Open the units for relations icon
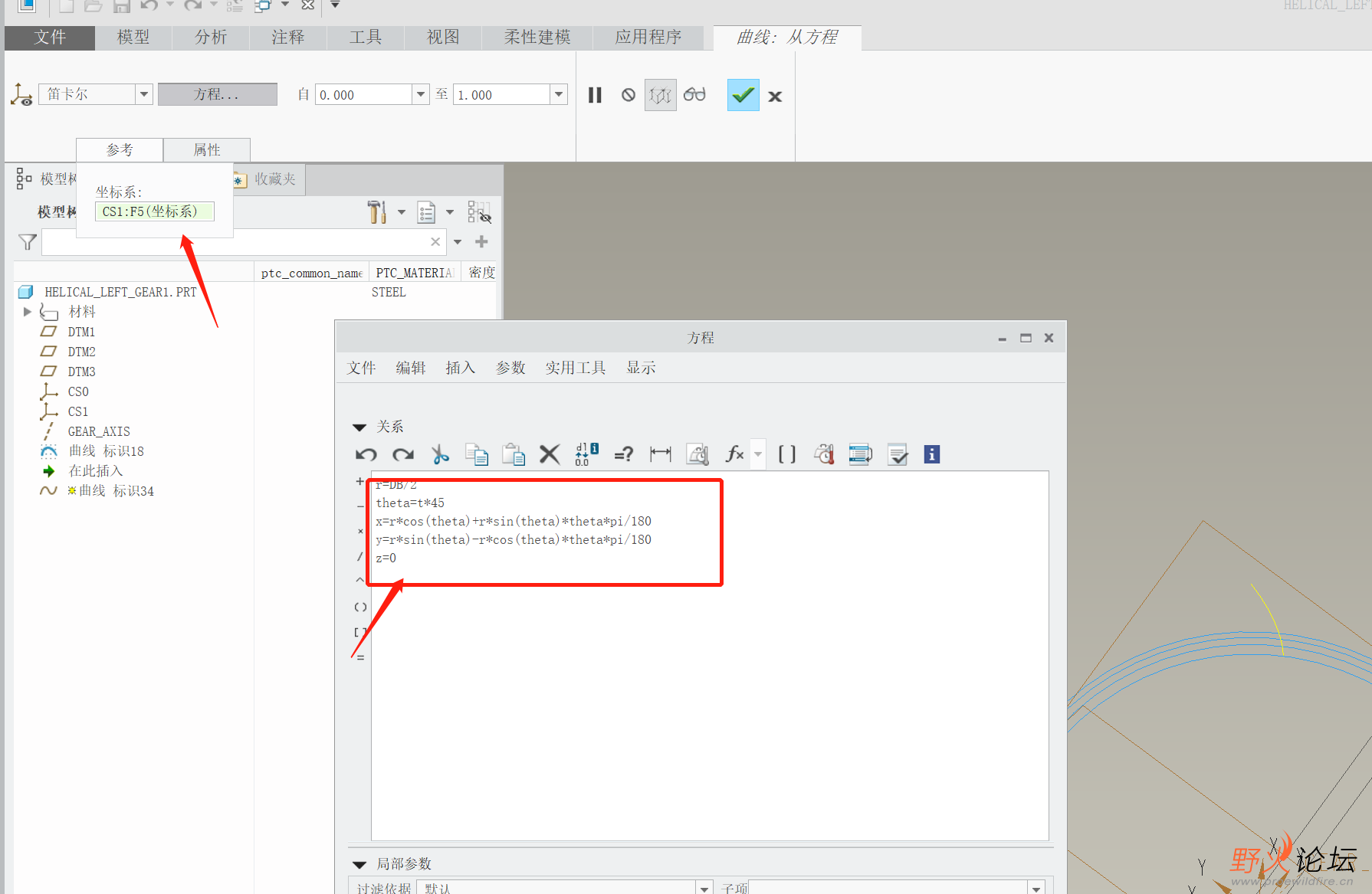 click(x=697, y=454)
